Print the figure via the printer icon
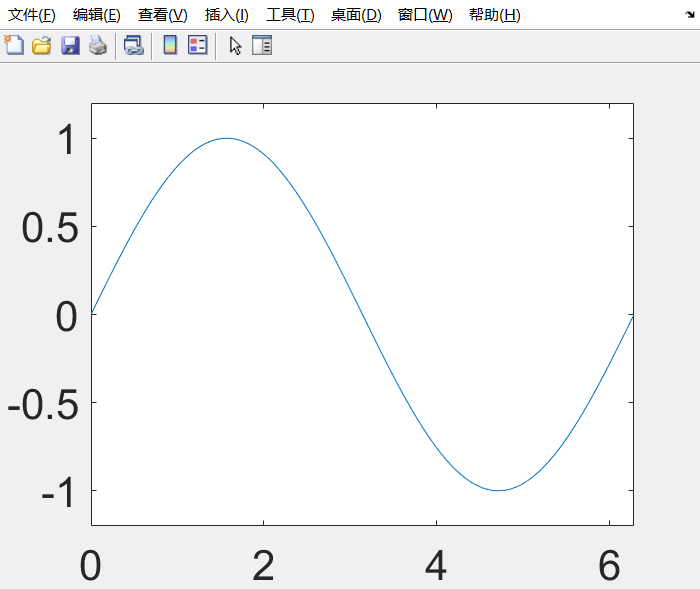 [98, 46]
